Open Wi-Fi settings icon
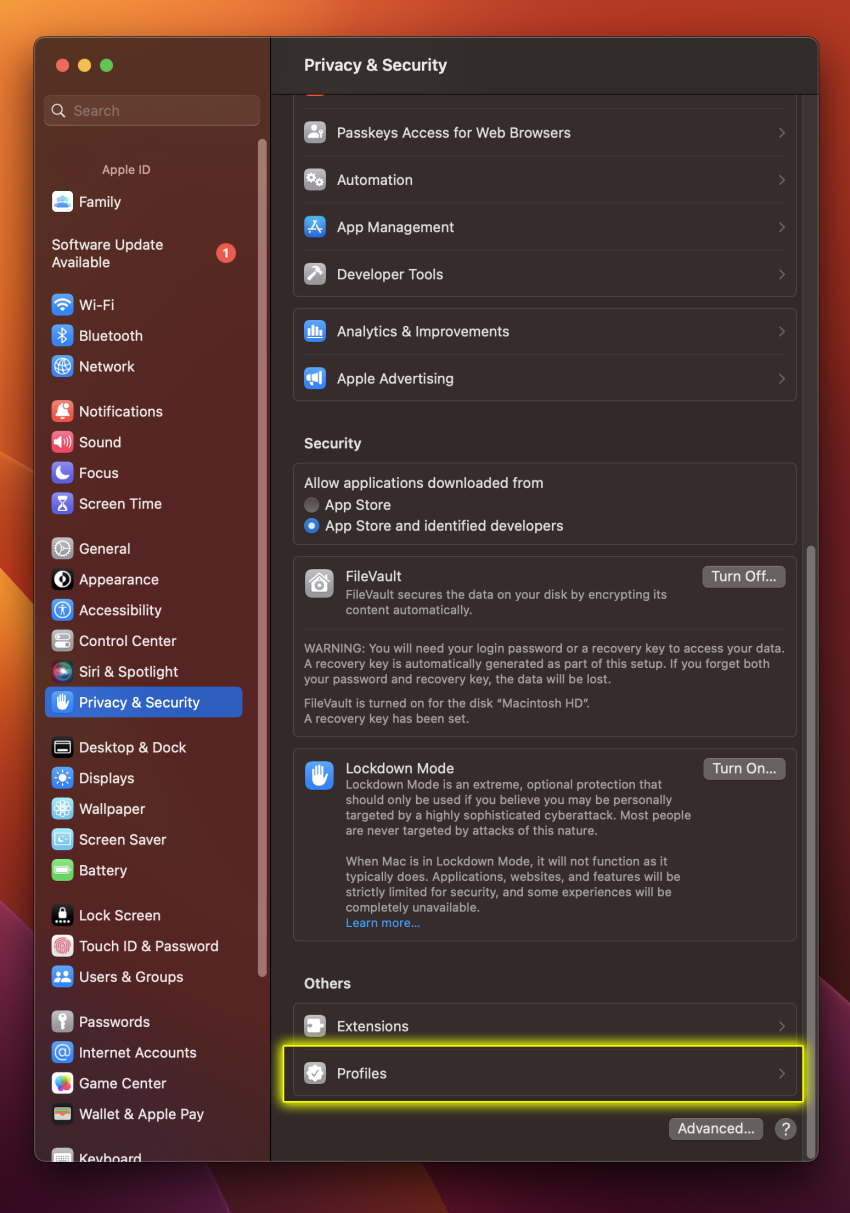This screenshot has height=1213, width=850. (62, 305)
